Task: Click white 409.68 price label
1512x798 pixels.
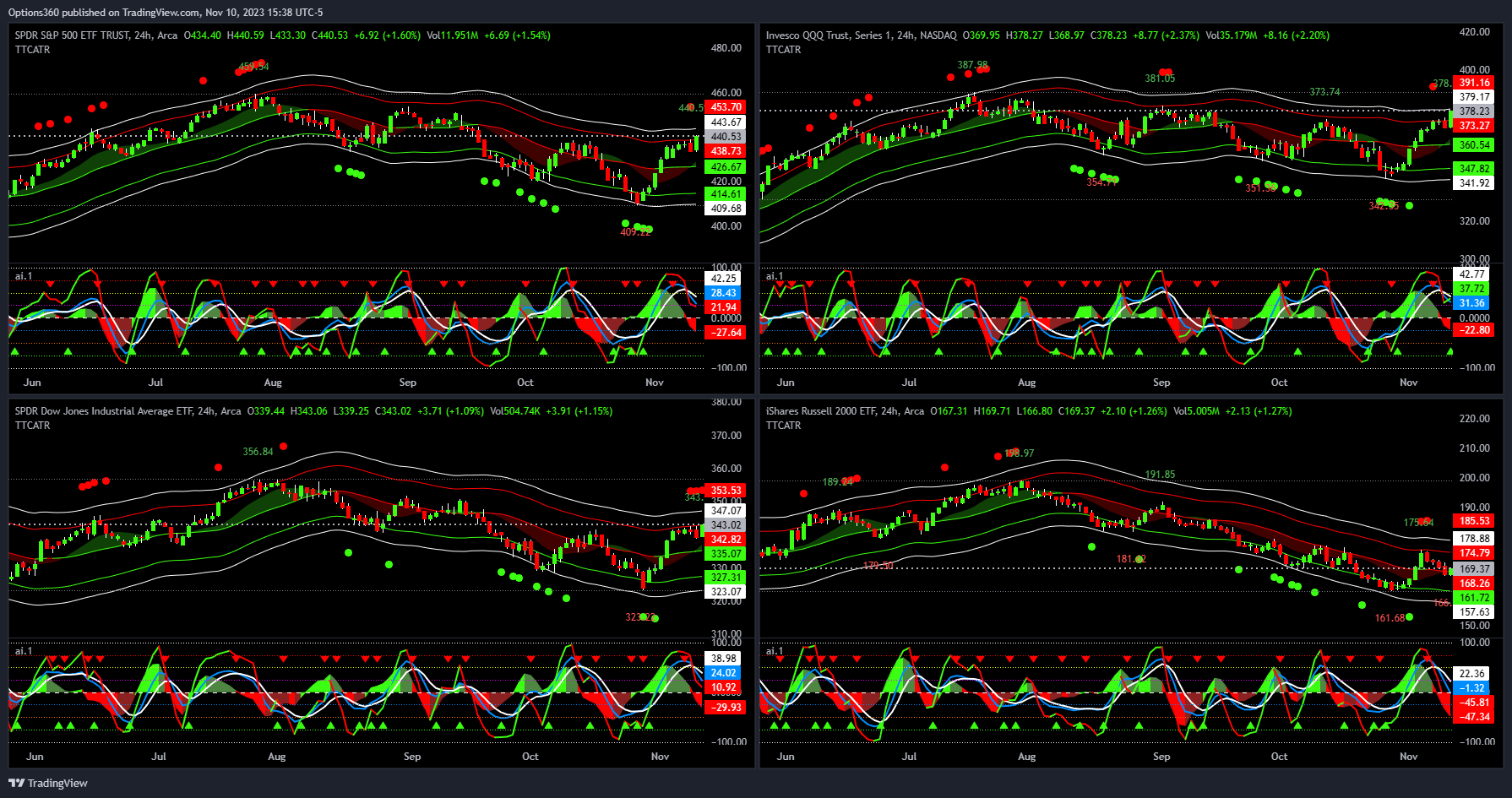Action: point(726,209)
